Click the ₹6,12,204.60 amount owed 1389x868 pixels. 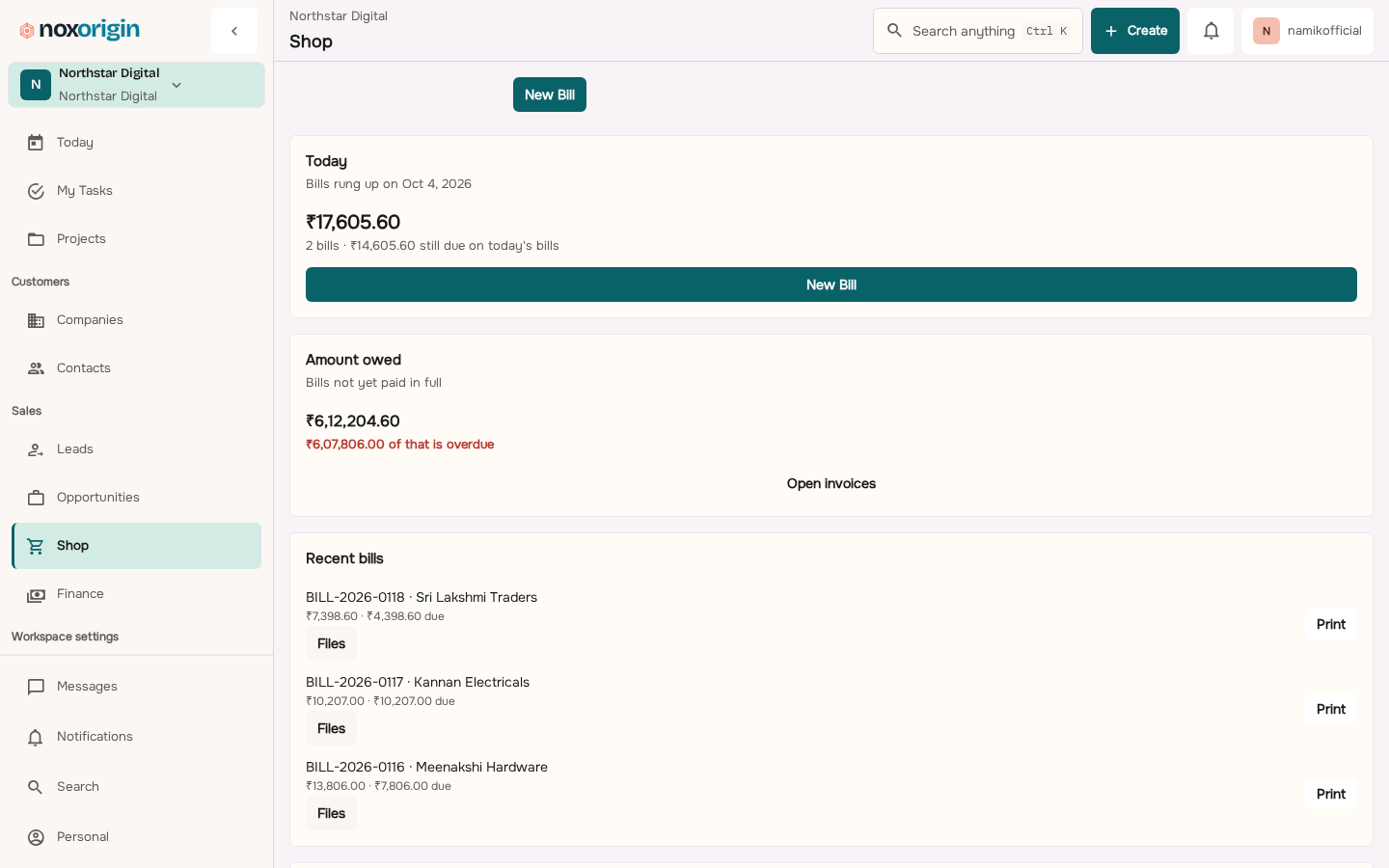353,420
